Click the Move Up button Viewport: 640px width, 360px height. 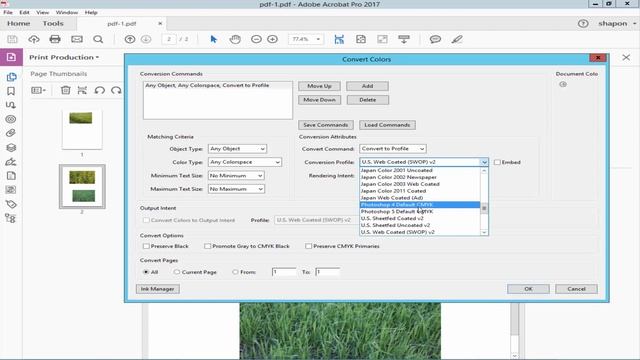(319, 86)
